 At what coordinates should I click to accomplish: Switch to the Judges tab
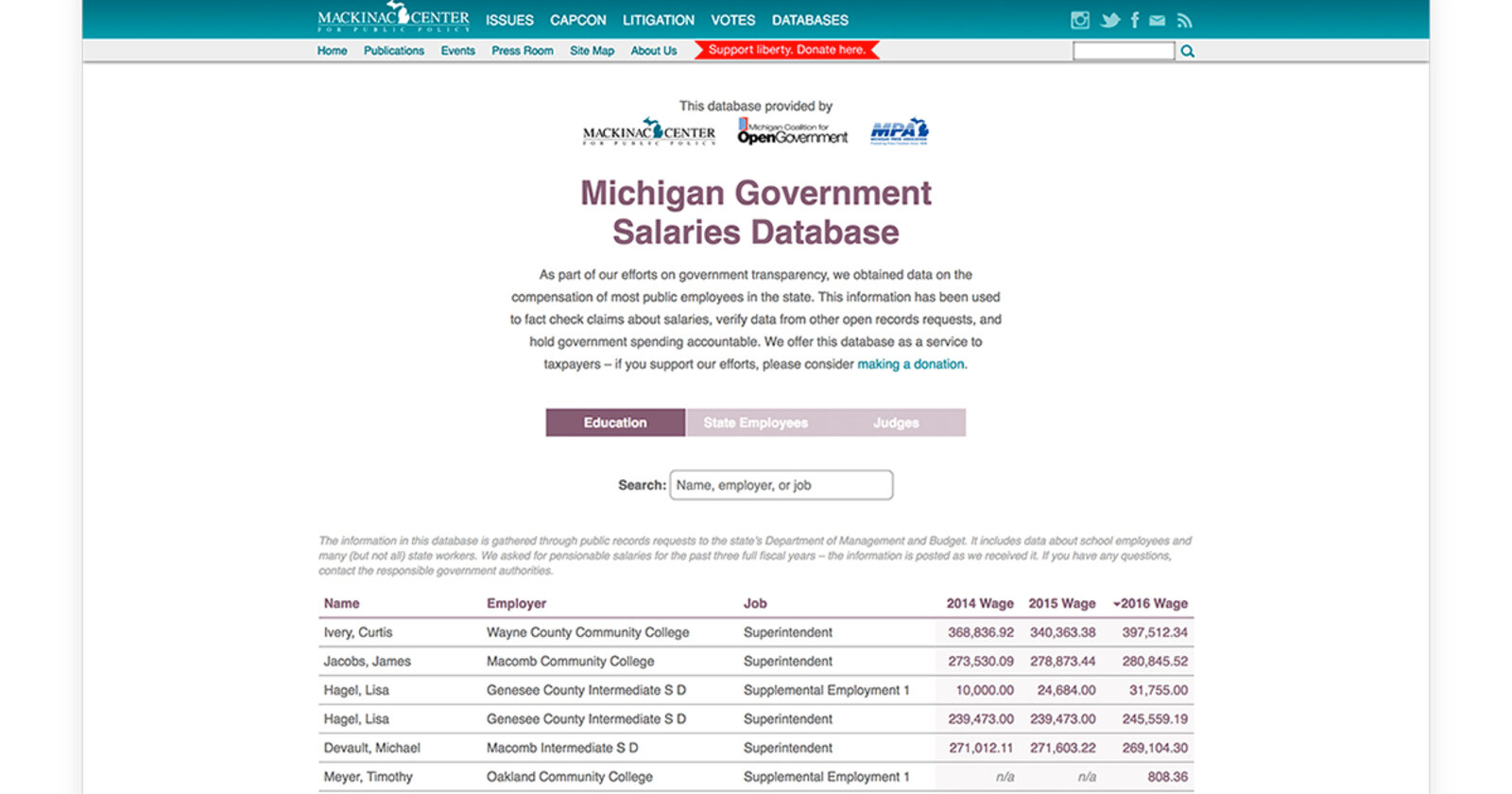895,423
